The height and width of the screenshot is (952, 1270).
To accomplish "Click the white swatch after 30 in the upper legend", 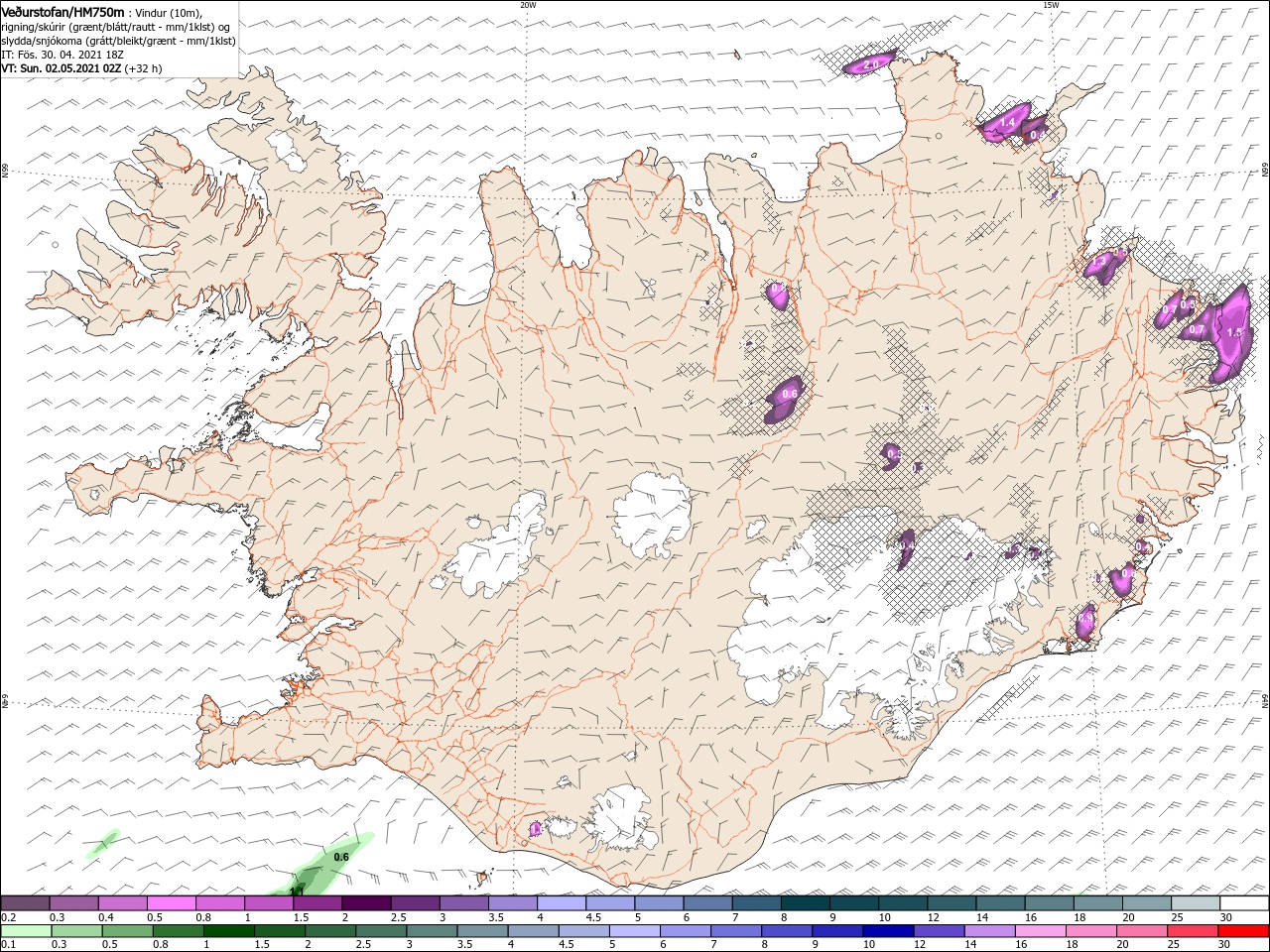I will click(1244, 903).
